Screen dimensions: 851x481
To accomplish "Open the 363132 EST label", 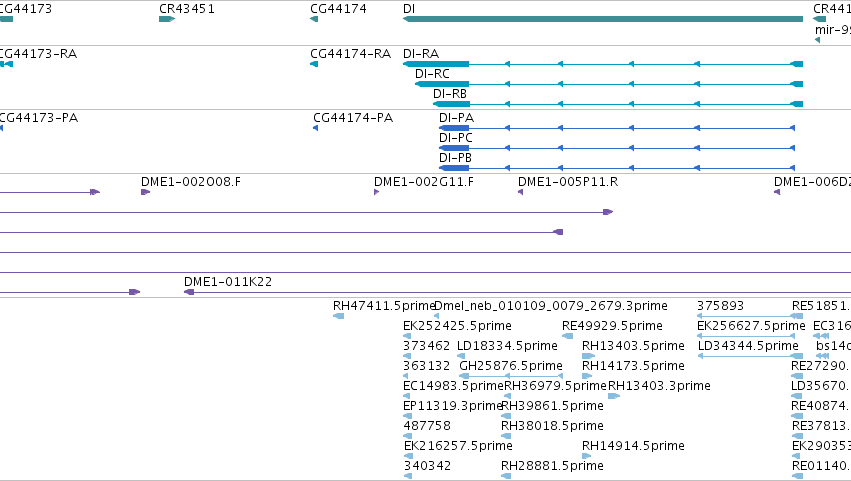I will 427,366.
